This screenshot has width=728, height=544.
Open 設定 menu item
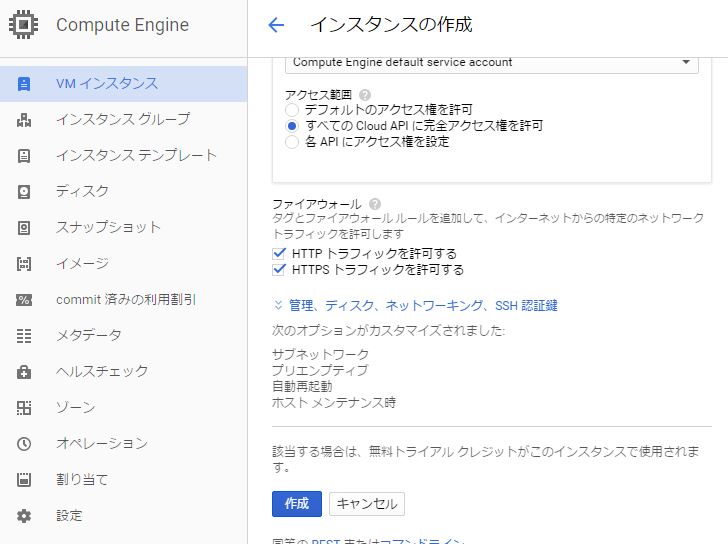(x=124, y=516)
